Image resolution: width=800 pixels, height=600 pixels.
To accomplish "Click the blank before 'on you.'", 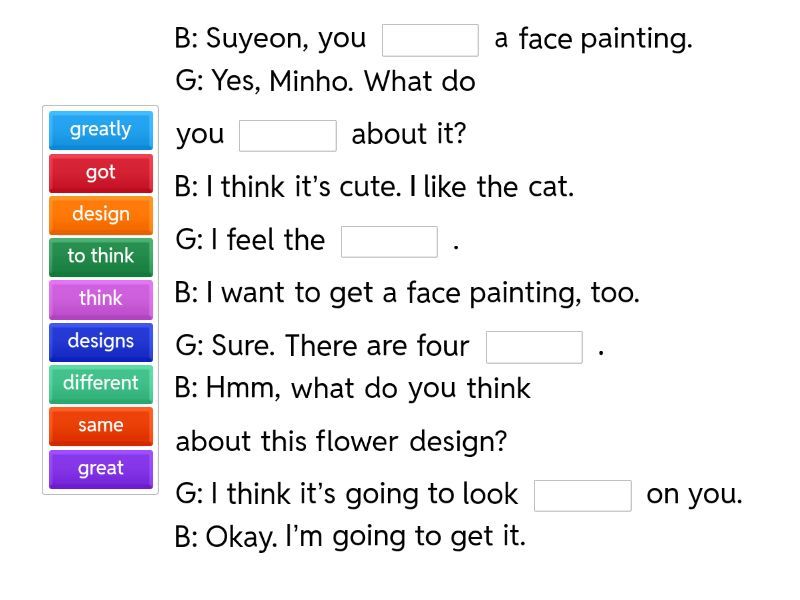I will [583, 496].
